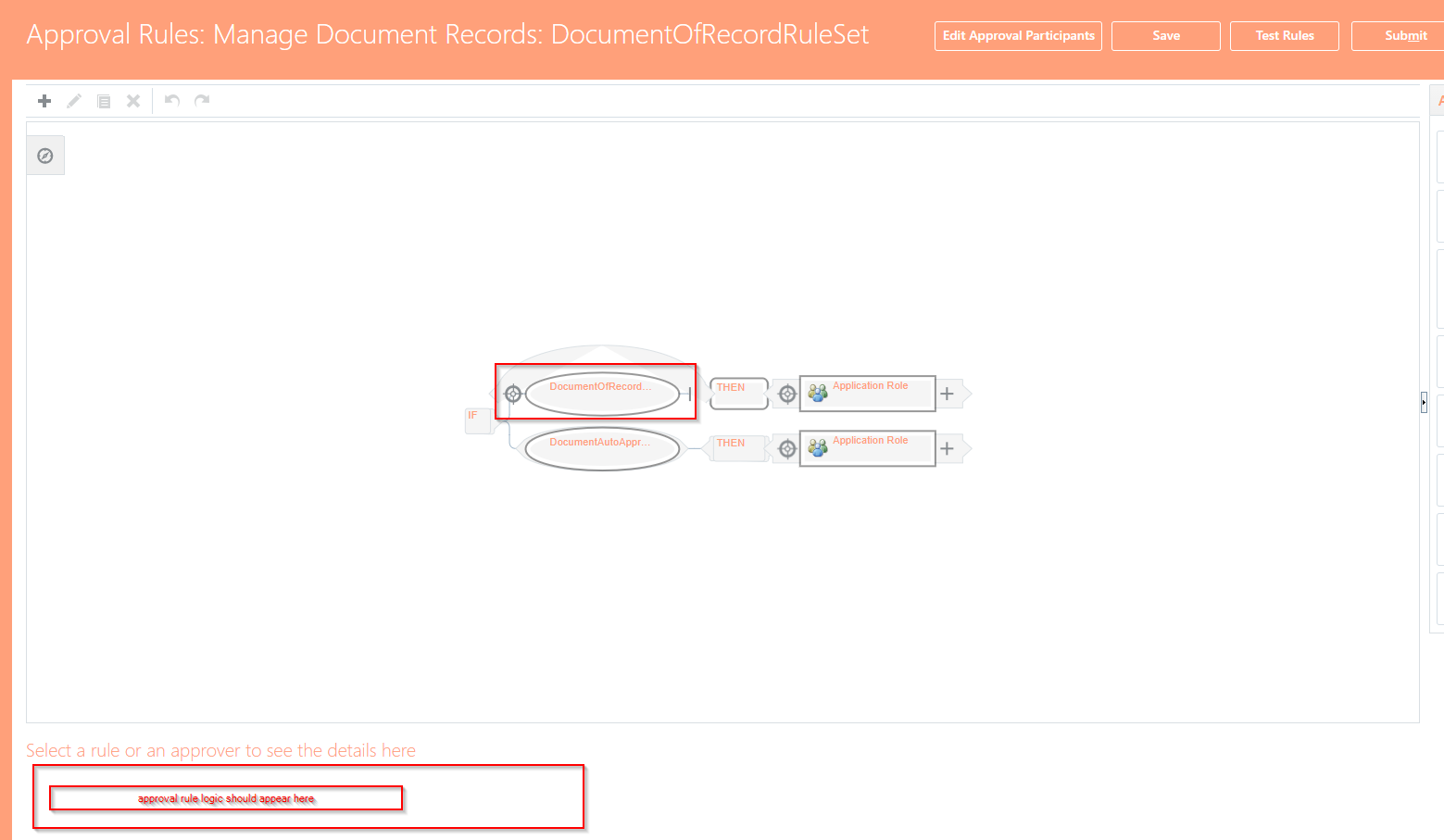Click people icon in DocumentOfRecord's Application Role

pos(818,393)
